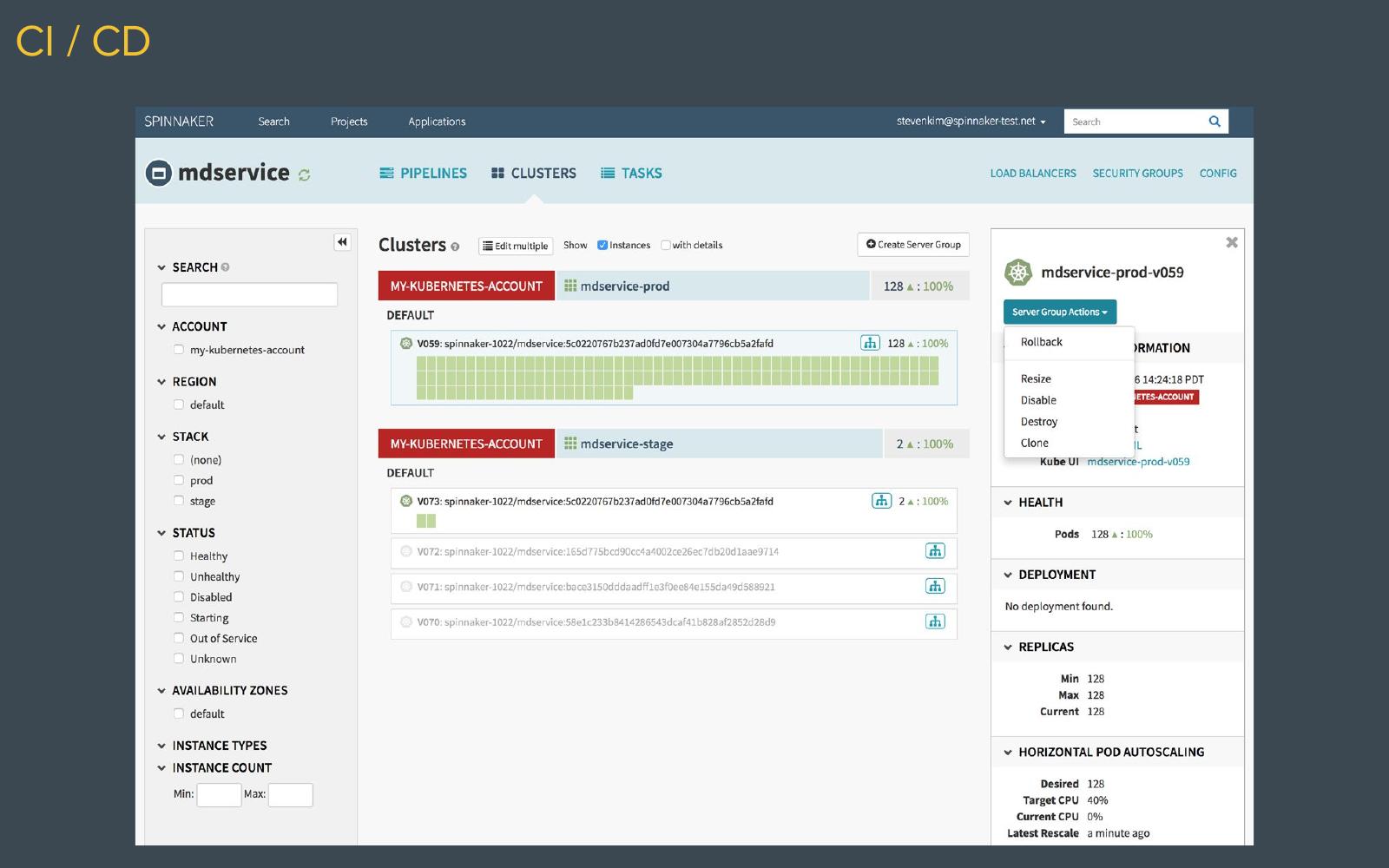
Task: Open Applications in the top navigation
Action: tap(437, 122)
